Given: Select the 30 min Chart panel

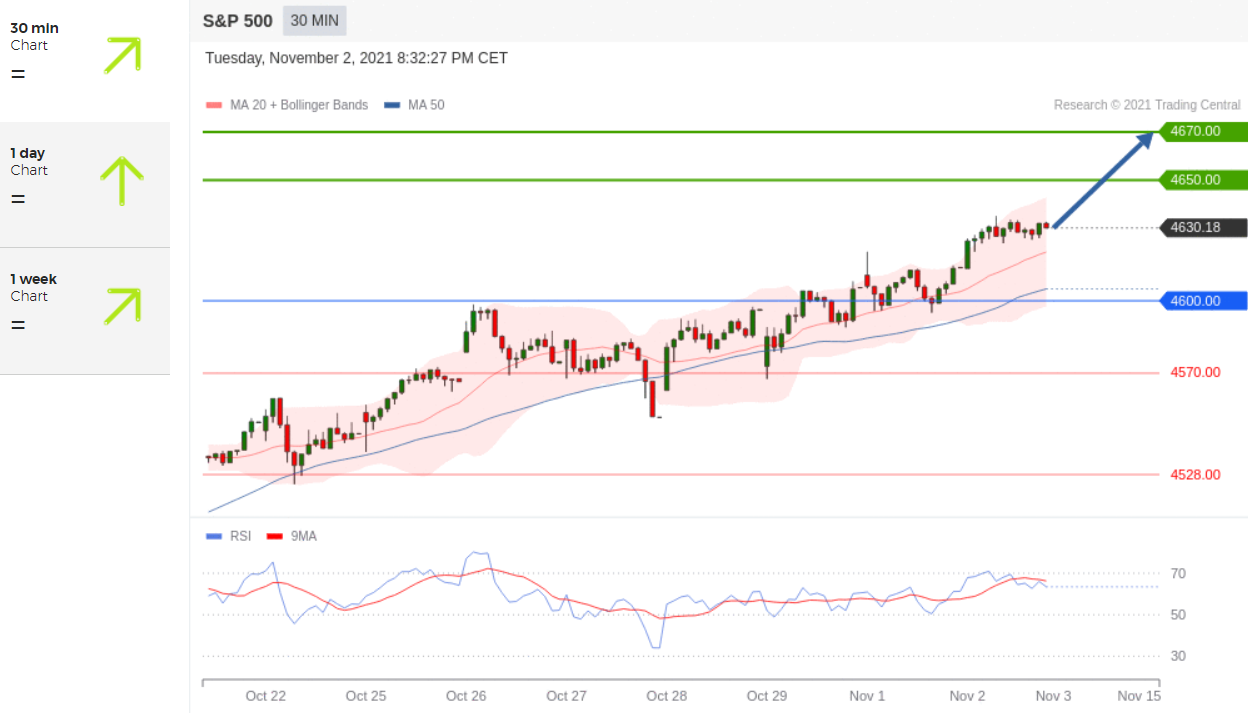Looking at the screenshot, I should (85, 60).
